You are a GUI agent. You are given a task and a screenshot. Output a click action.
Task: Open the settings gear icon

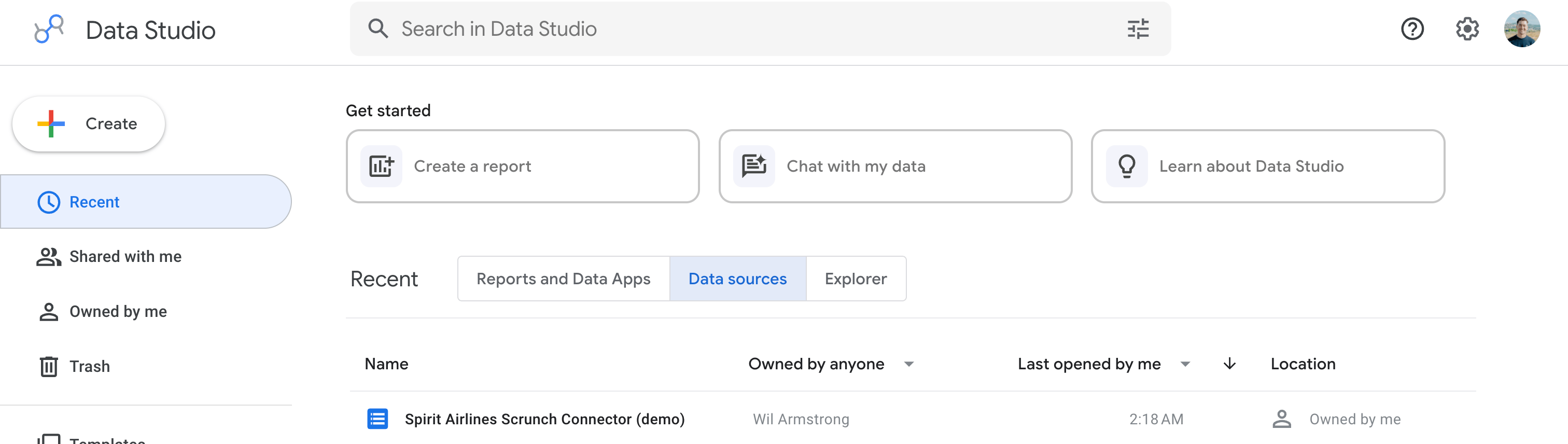click(x=1467, y=29)
